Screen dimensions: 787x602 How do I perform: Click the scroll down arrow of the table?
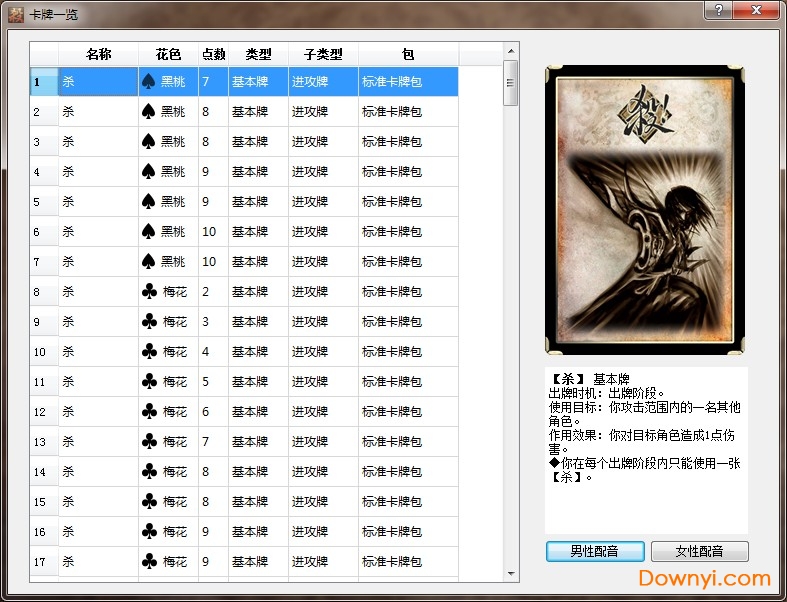(x=510, y=573)
